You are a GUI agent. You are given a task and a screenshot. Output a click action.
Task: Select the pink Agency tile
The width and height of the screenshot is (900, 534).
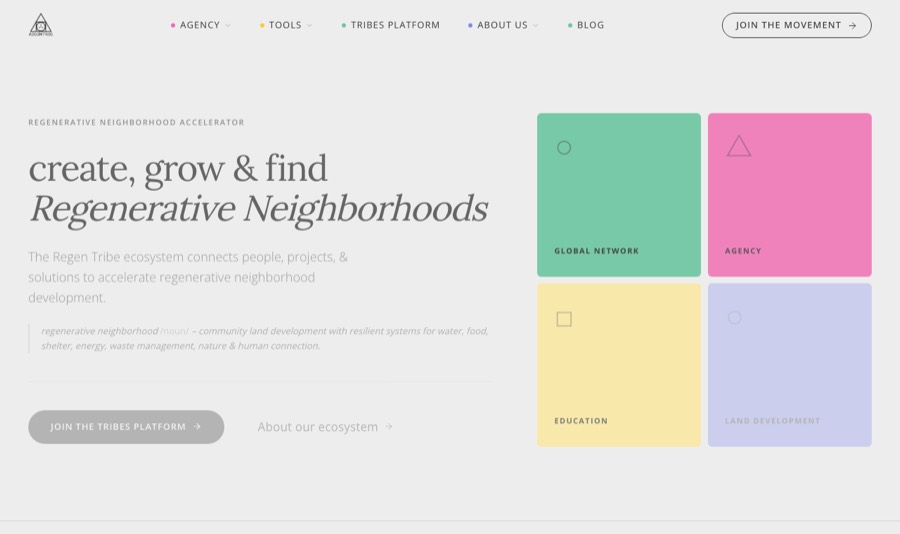tap(790, 195)
